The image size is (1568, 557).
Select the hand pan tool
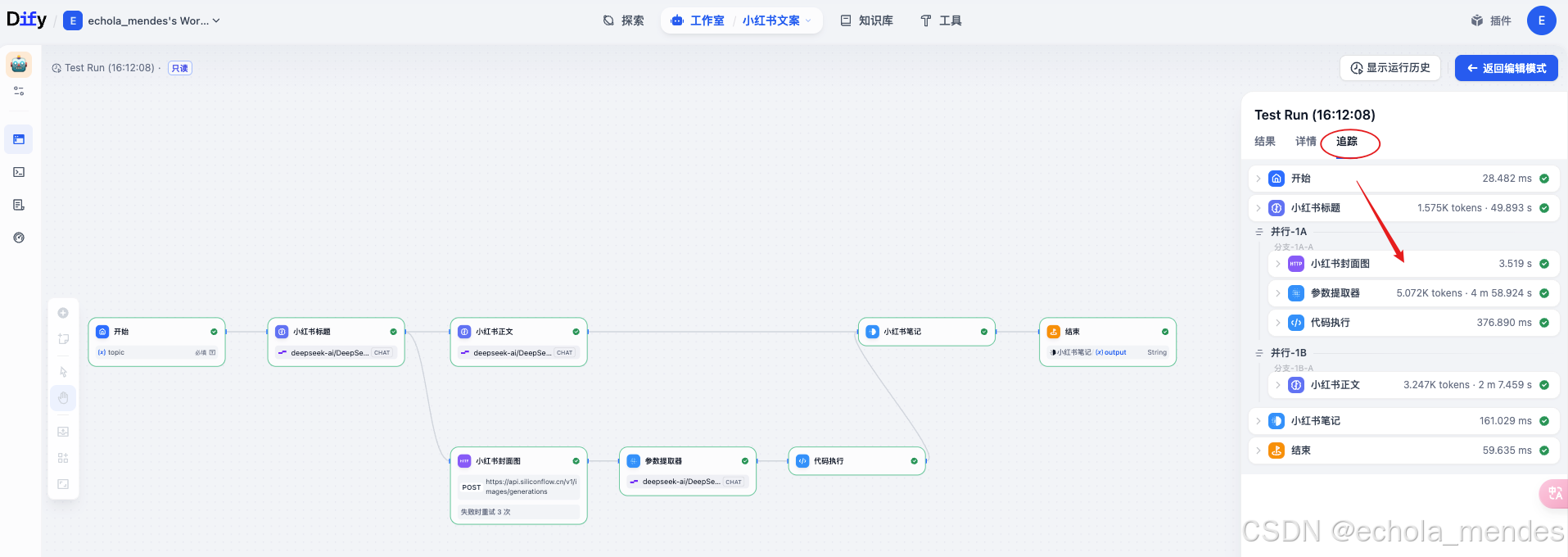pos(63,398)
